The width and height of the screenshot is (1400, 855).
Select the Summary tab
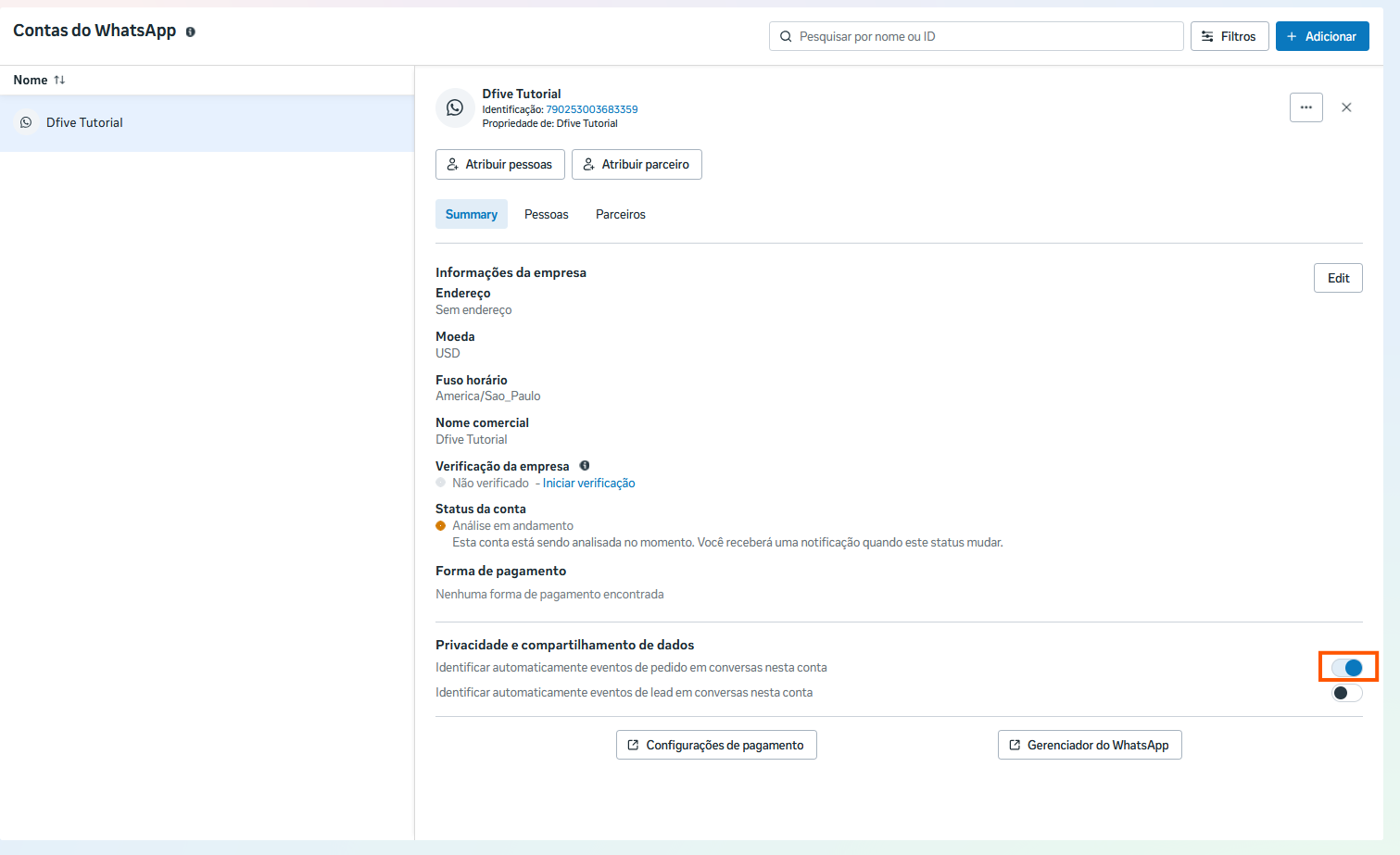(471, 214)
